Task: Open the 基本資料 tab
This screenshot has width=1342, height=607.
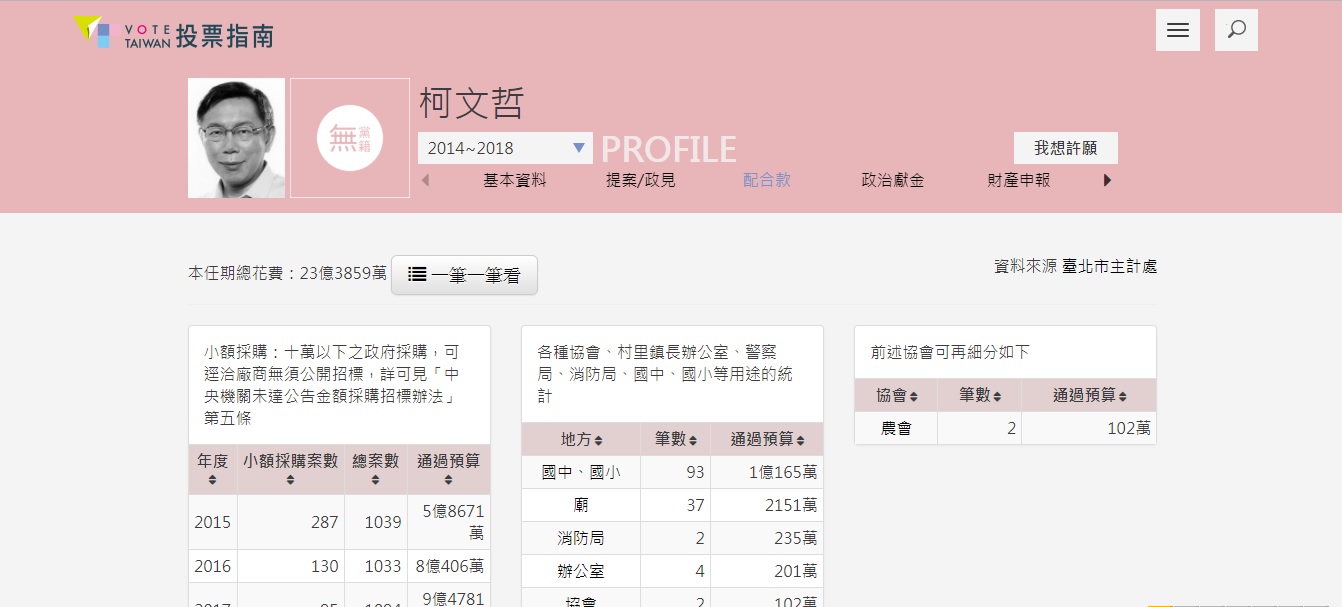Action: pos(515,181)
